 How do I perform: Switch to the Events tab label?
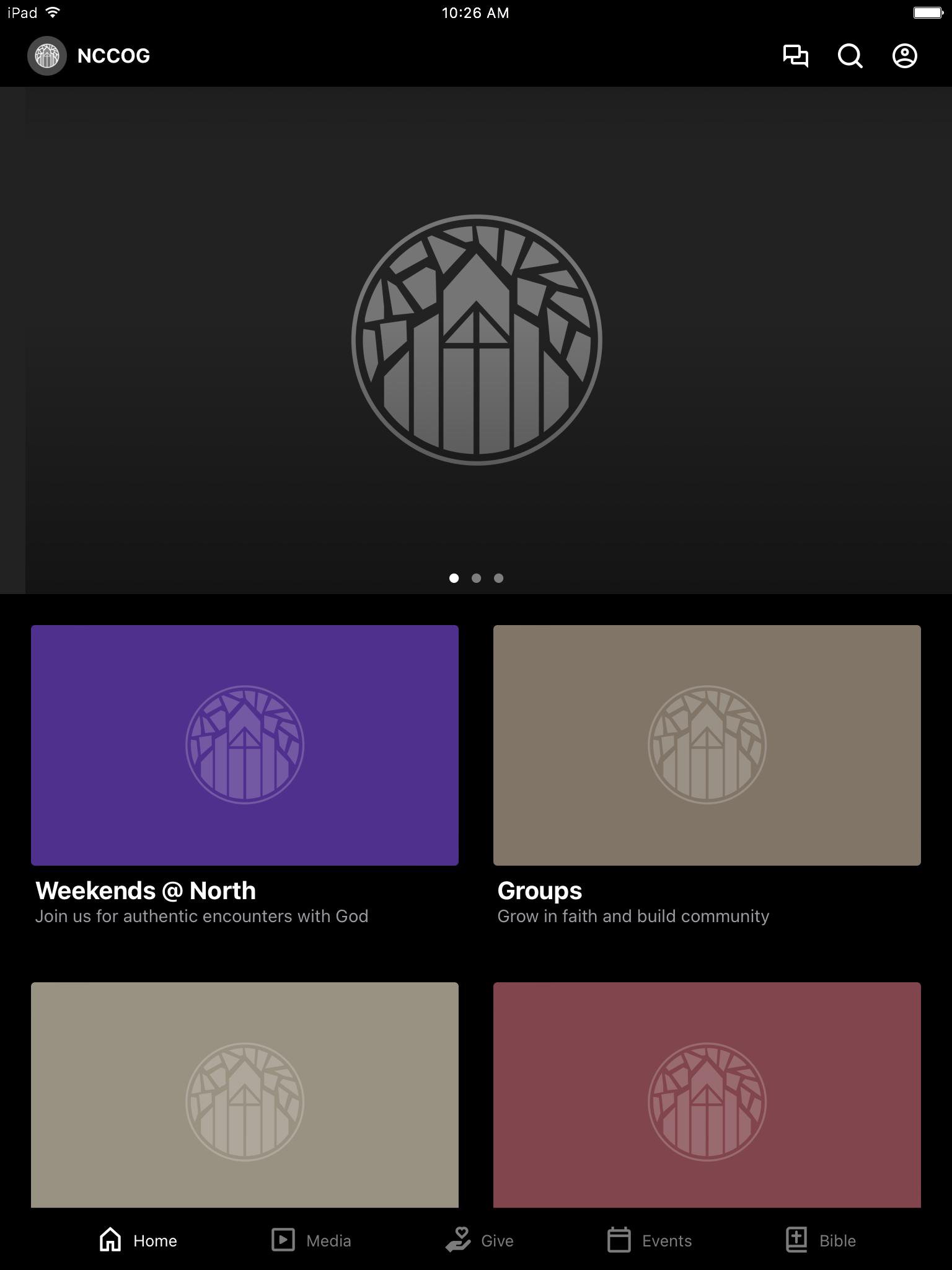(x=666, y=1241)
